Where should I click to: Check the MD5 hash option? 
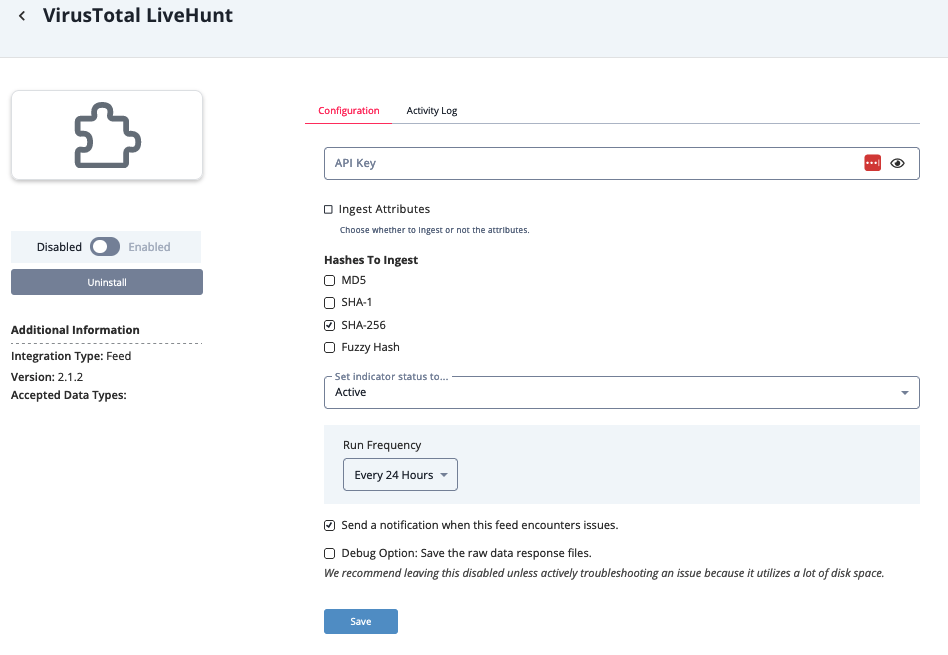pyautogui.click(x=330, y=281)
